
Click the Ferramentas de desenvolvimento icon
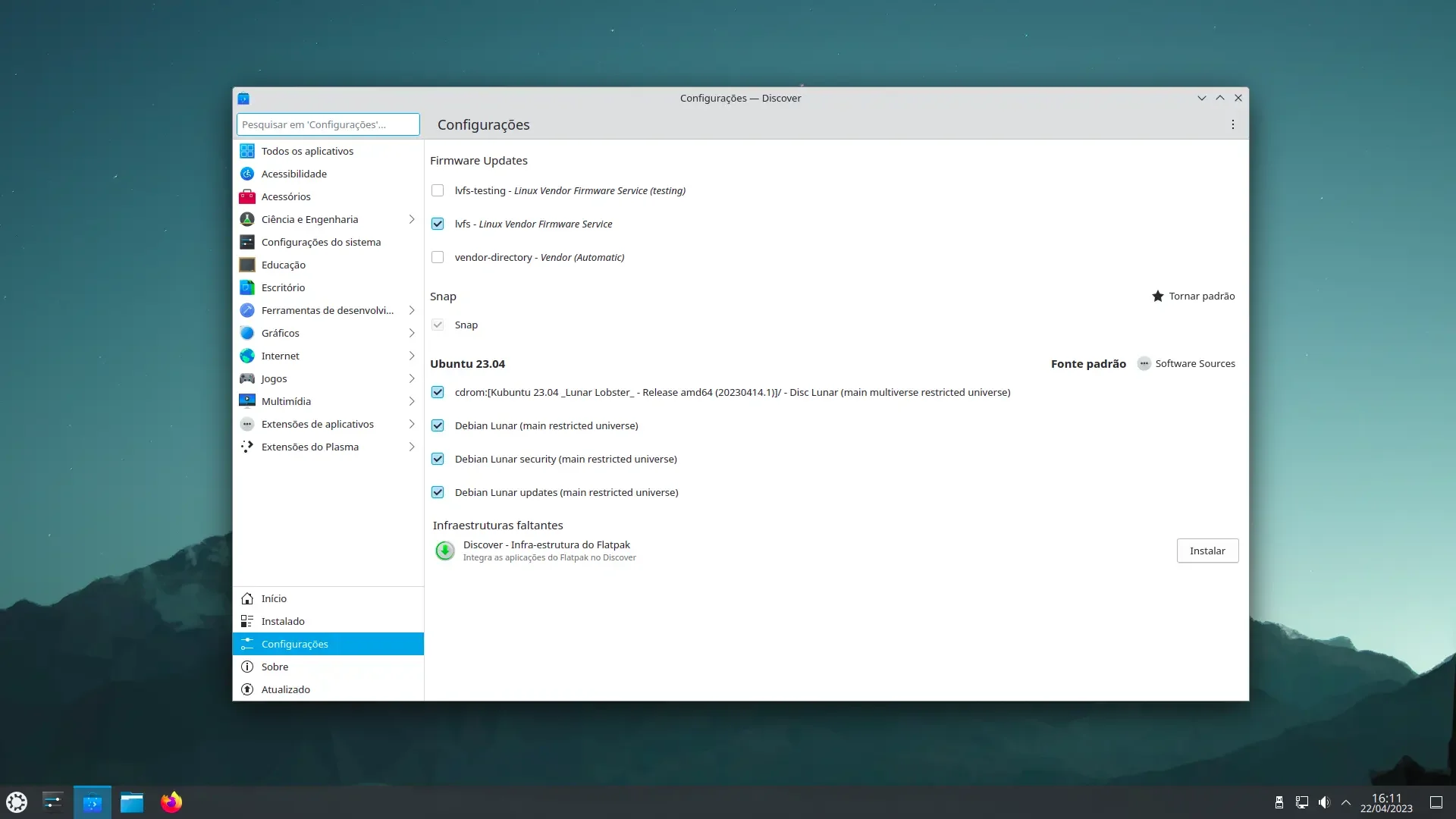tap(247, 310)
